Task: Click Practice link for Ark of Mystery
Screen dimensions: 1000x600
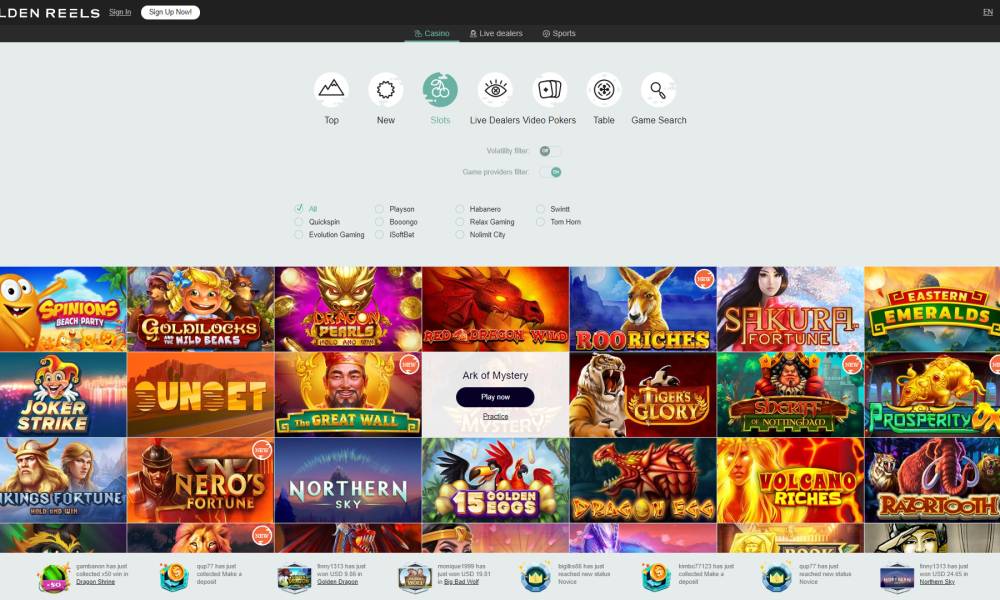Action: click(496, 416)
